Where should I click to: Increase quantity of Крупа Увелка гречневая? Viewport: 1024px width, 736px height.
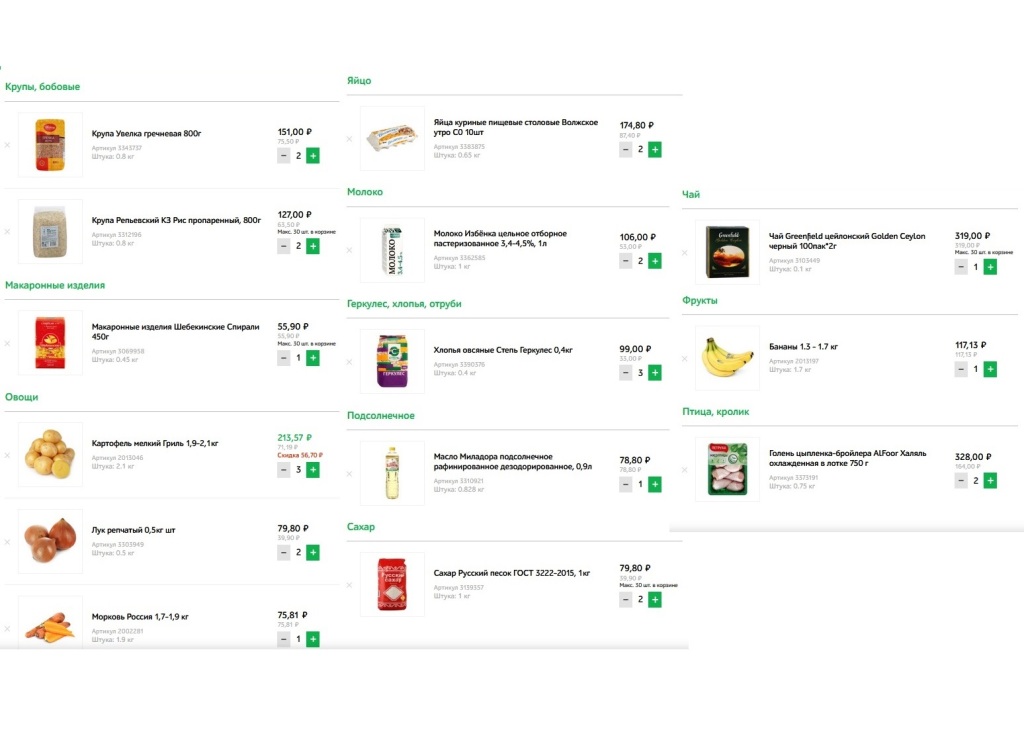313,156
